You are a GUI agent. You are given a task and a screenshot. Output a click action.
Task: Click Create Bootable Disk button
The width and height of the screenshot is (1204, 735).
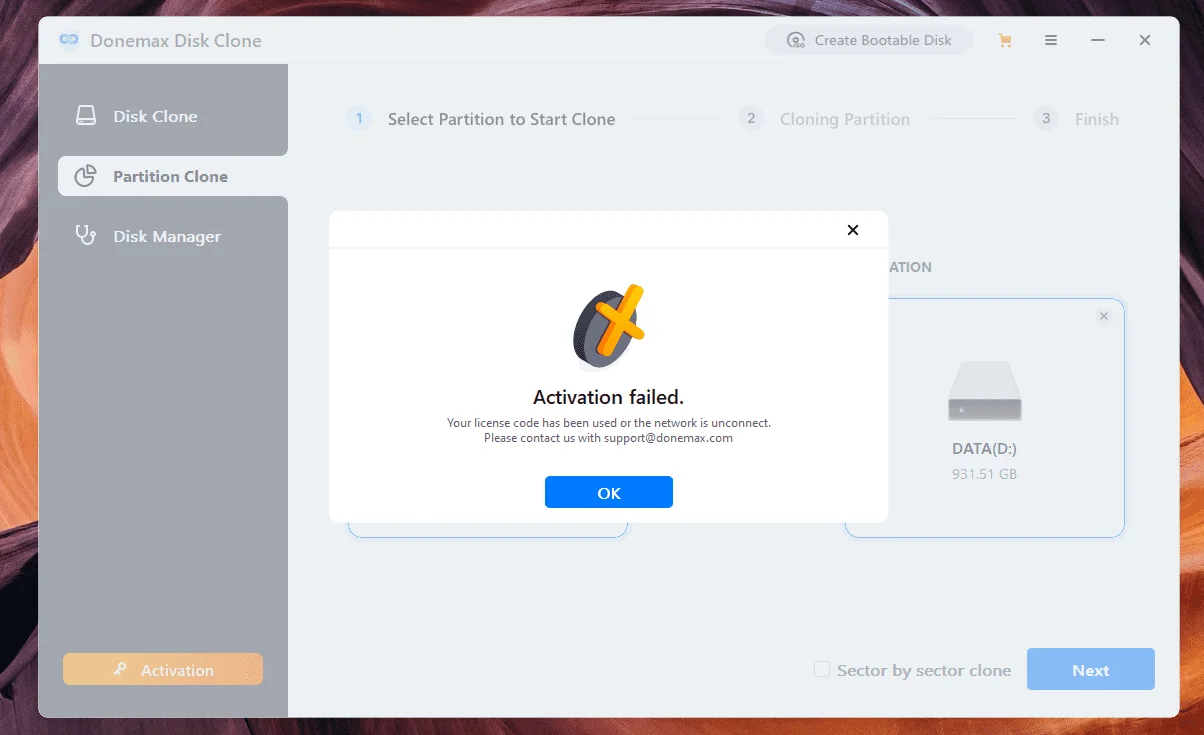click(868, 40)
